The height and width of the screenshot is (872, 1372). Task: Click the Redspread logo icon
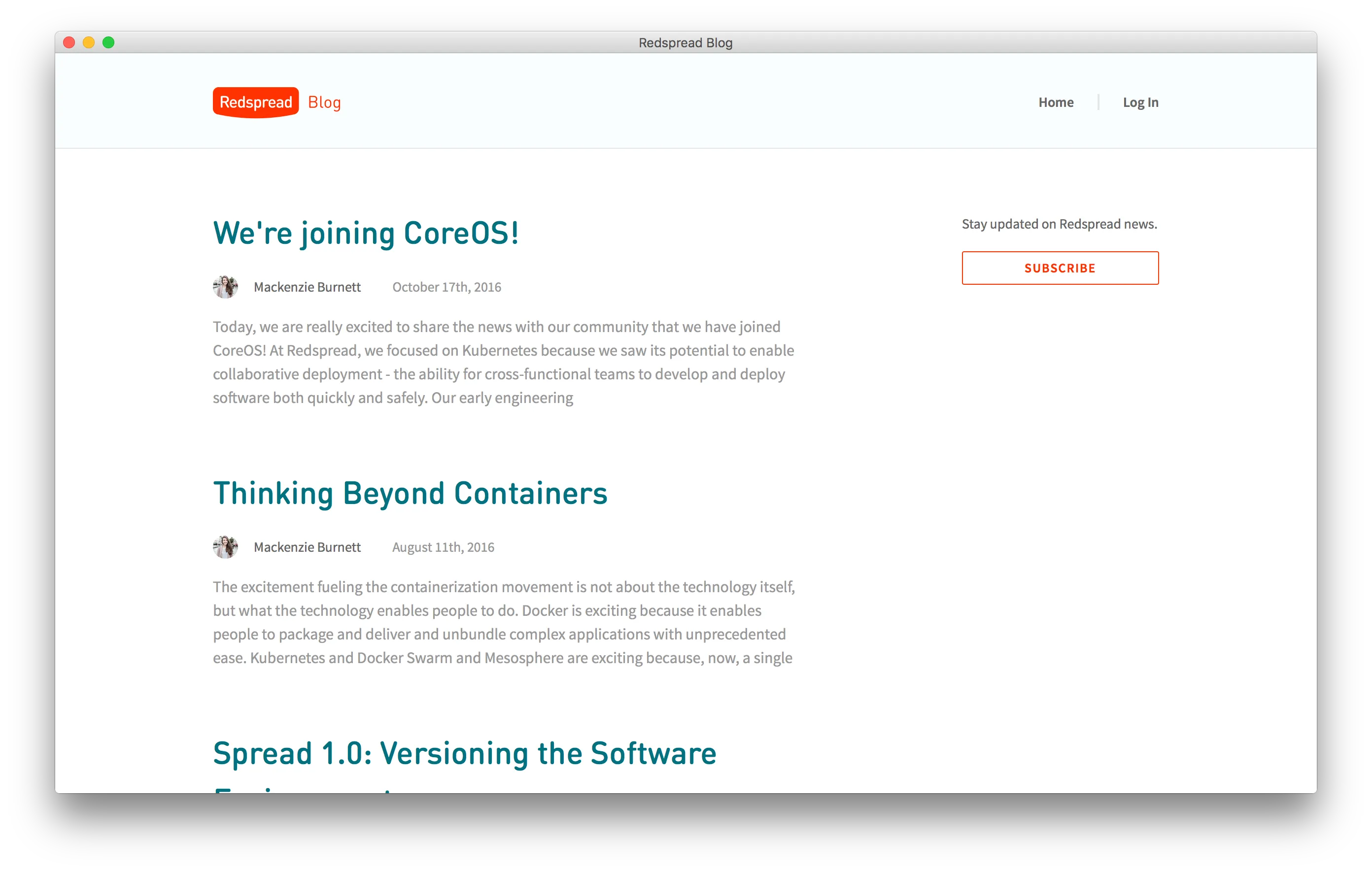(x=255, y=101)
